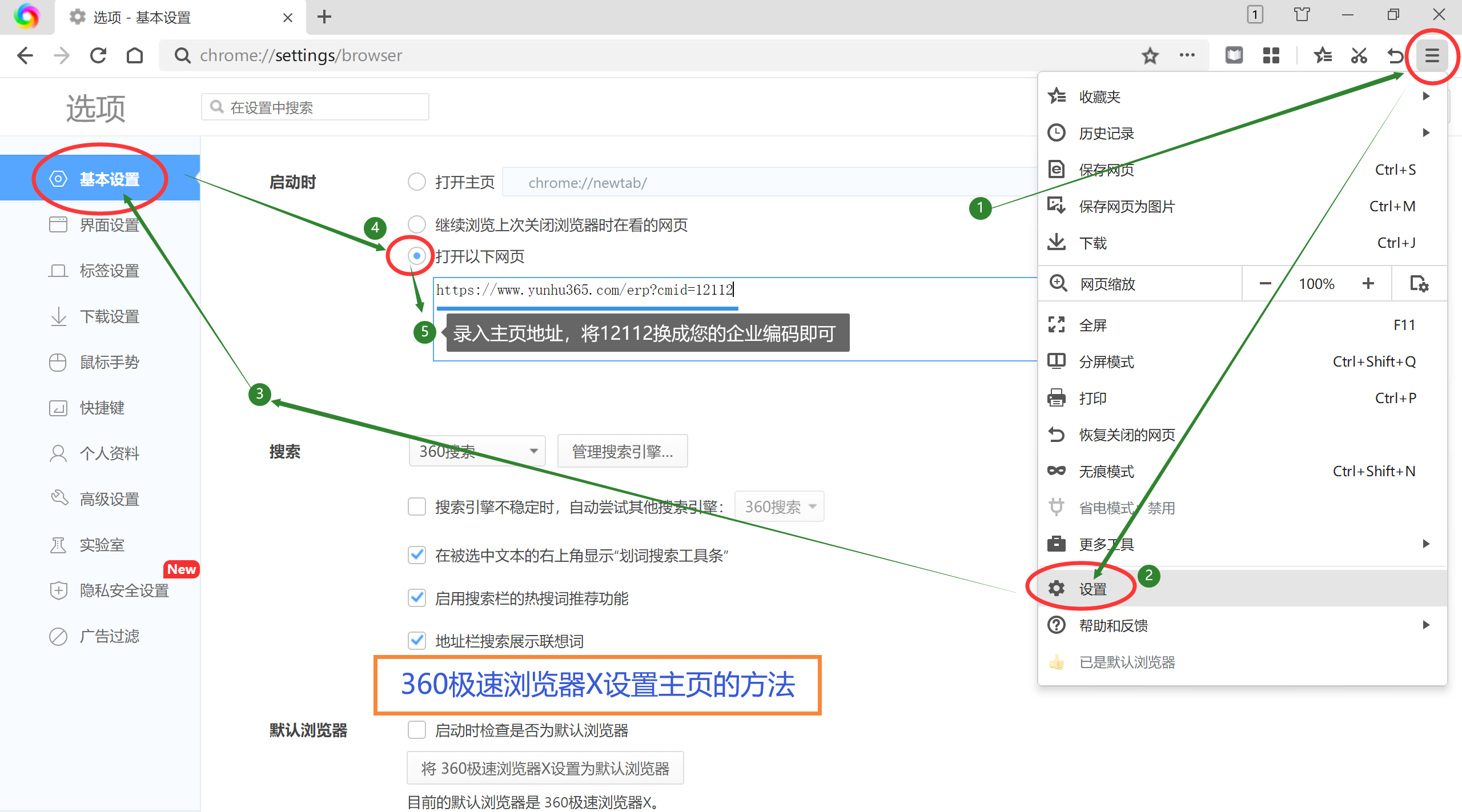Open 个人资料 in sidebar
Image resolution: width=1462 pixels, height=812 pixels.
coord(100,453)
